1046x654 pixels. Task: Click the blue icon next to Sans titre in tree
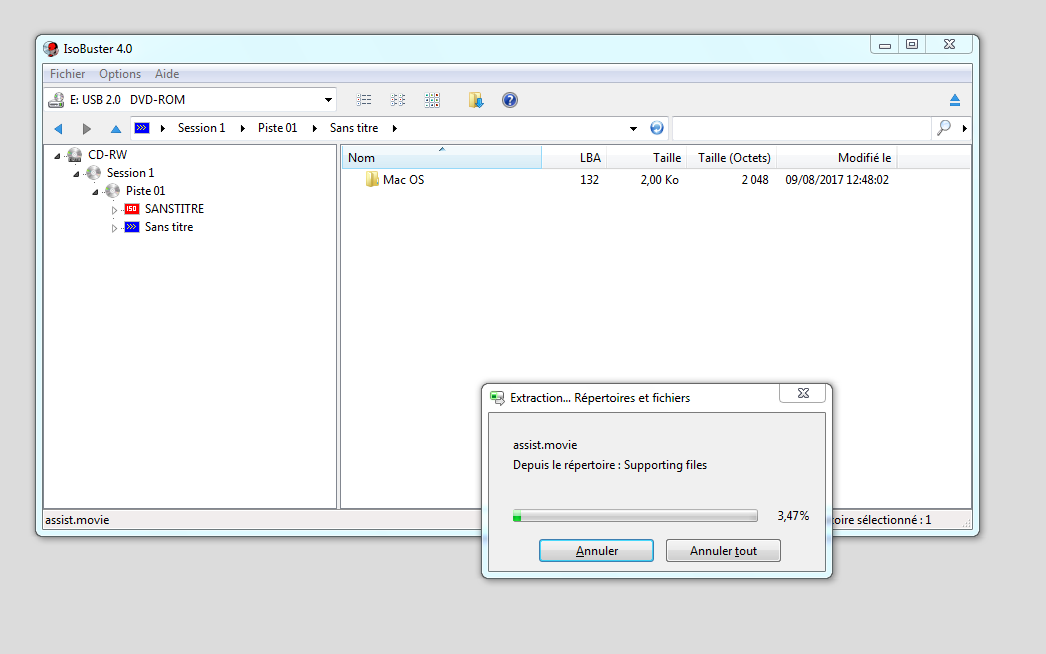pyautogui.click(x=131, y=227)
